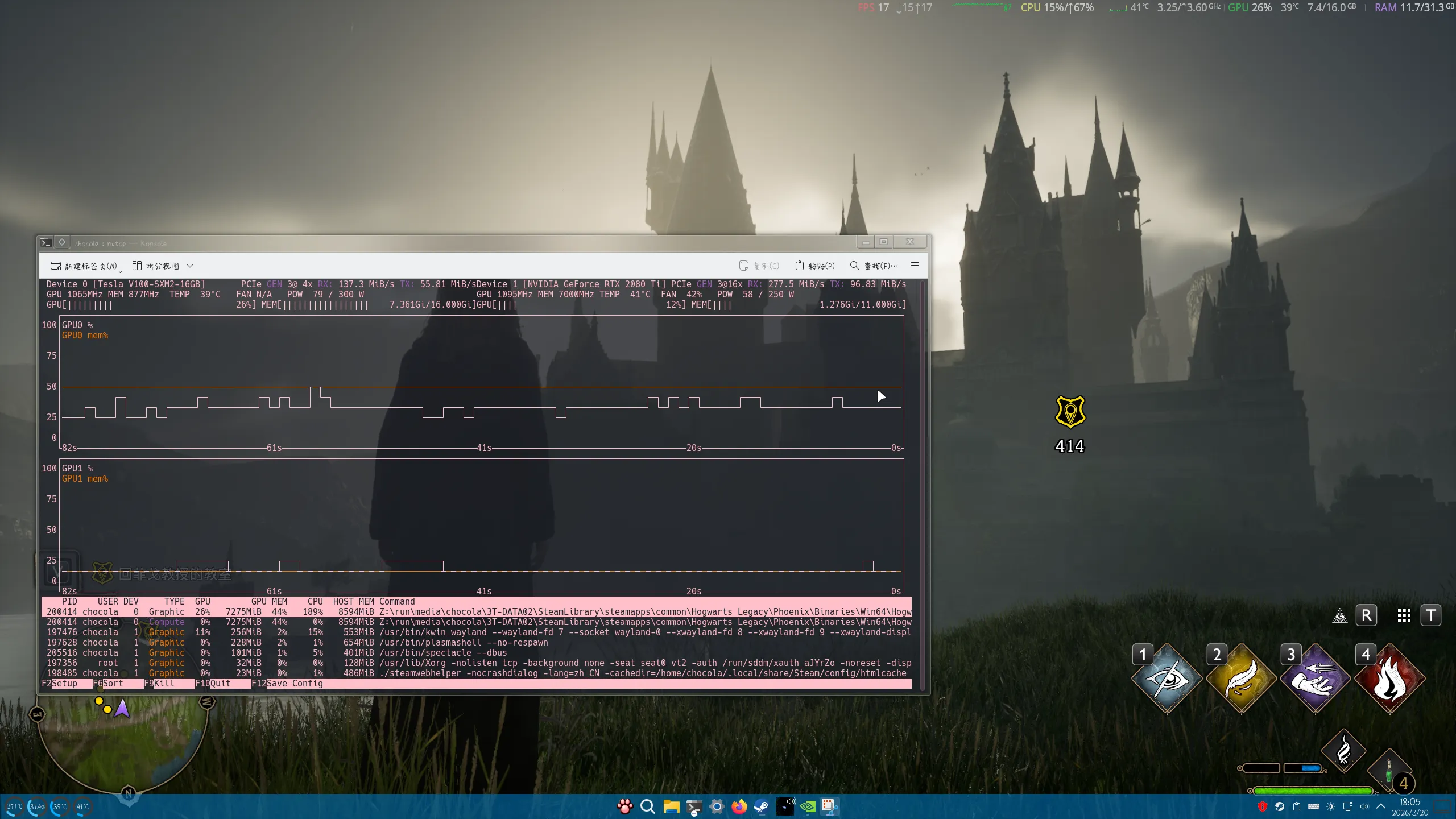Launch Firefox from the taskbar

739,806
